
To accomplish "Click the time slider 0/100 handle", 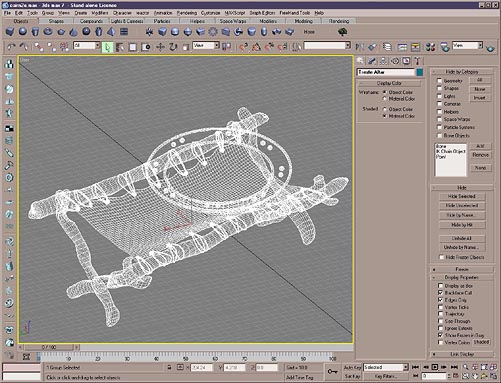I will pyautogui.click(x=49, y=347).
